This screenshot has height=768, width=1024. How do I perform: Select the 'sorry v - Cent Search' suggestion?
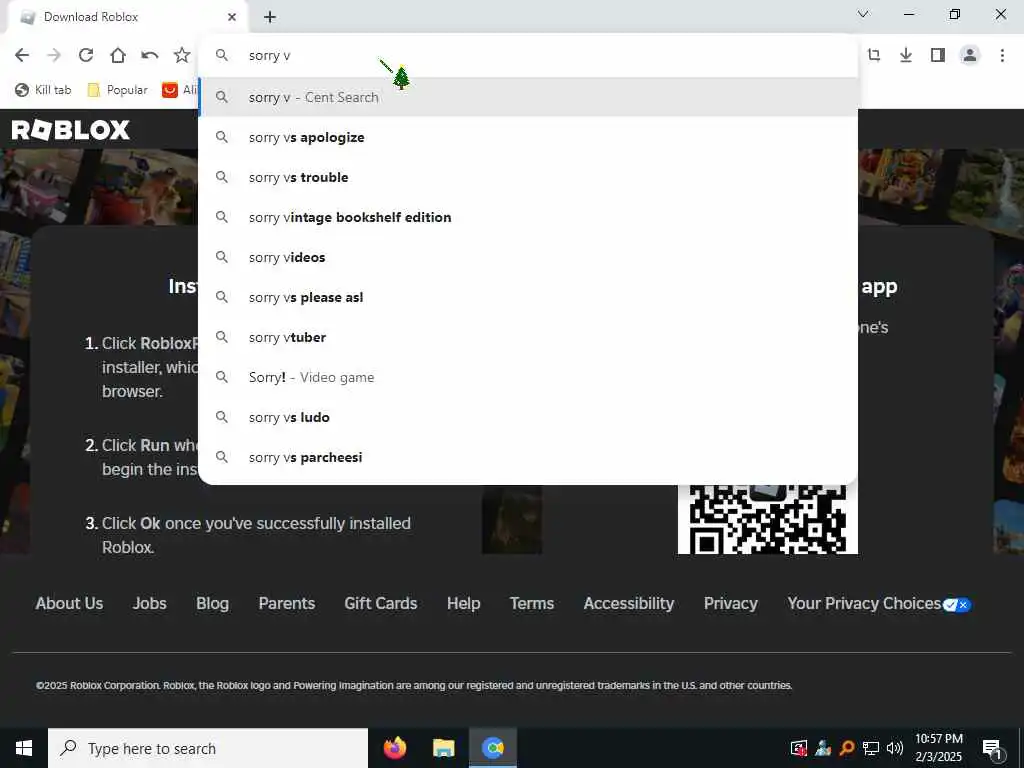point(528,97)
